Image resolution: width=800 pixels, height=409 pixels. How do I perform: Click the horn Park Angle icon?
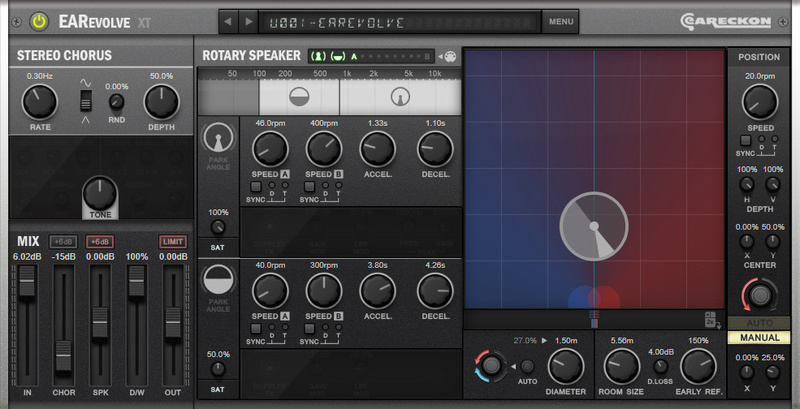[219, 138]
